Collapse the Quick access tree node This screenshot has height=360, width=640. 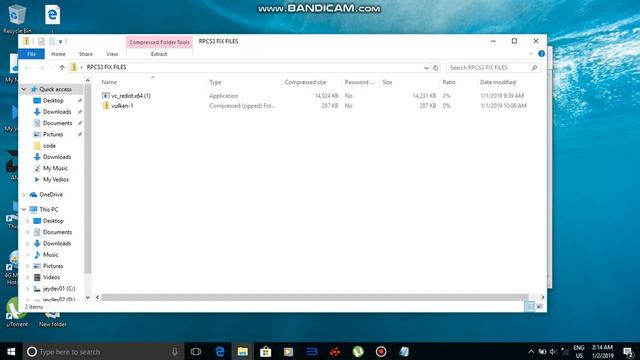(x=24, y=89)
